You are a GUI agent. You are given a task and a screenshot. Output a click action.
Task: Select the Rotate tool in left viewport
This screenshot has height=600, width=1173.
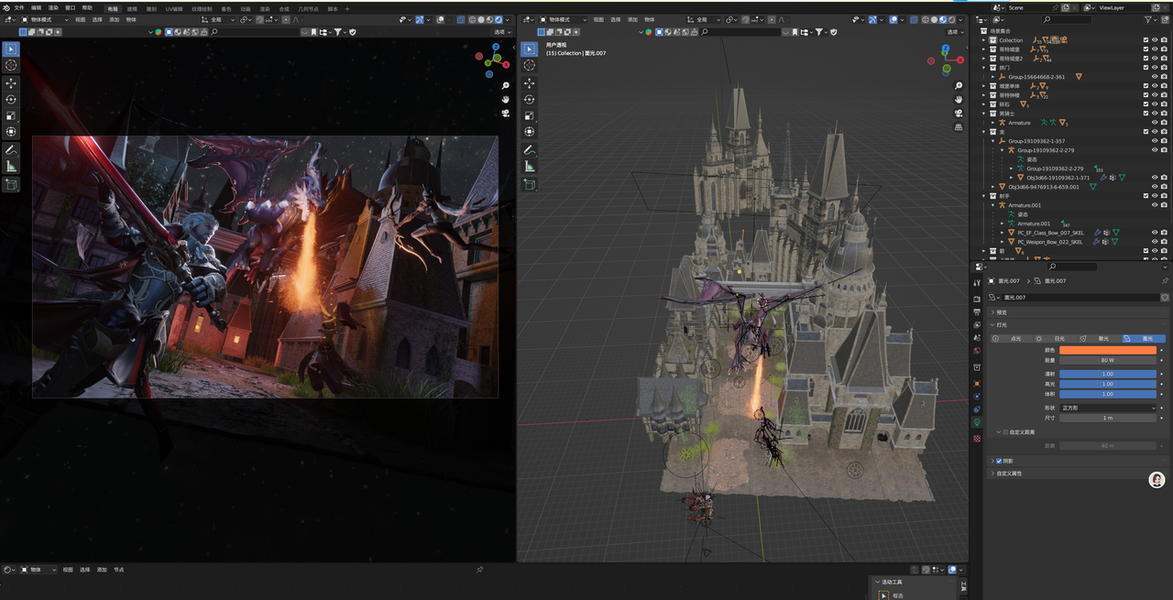coord(11,99)
